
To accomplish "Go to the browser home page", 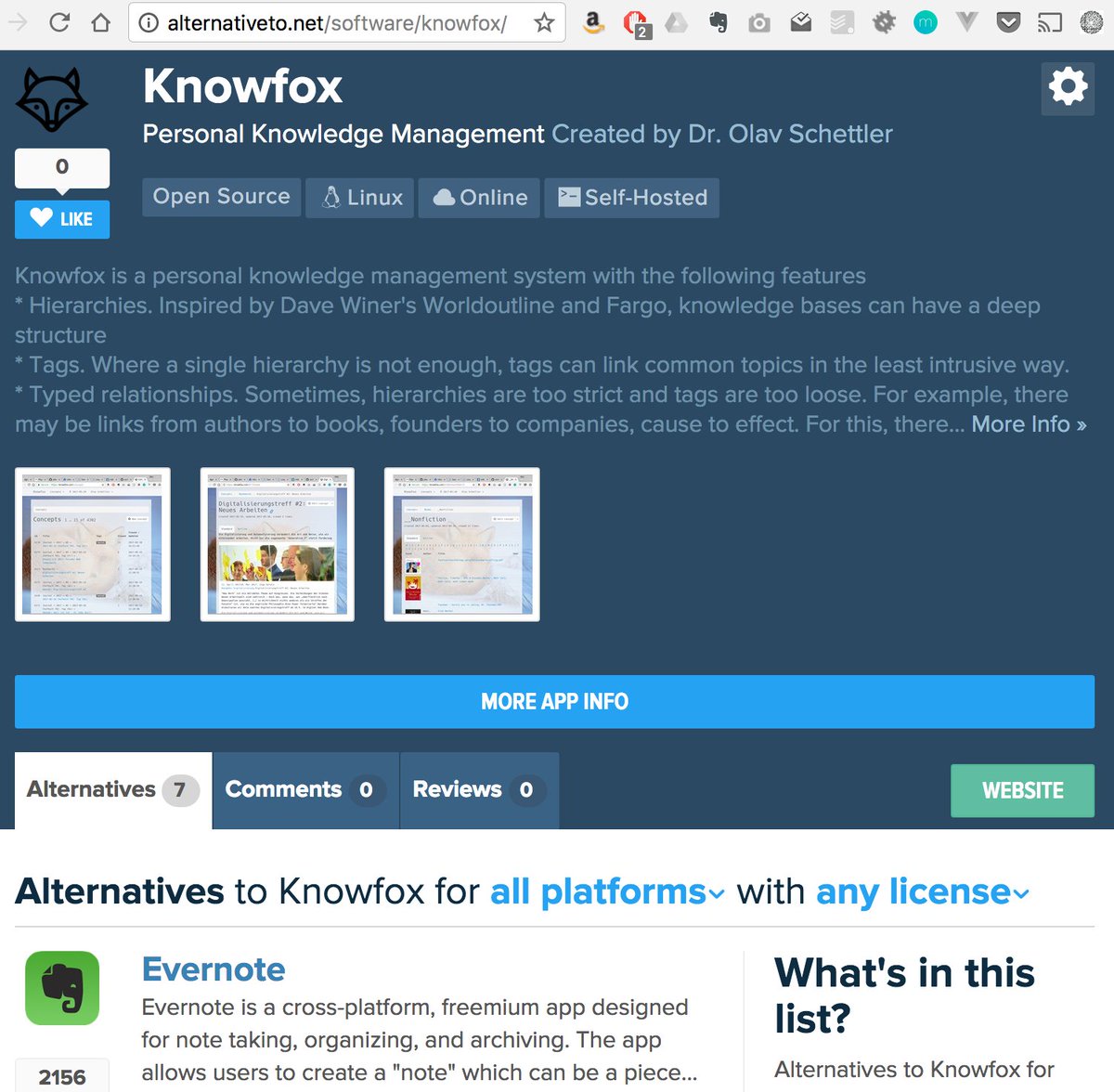I will (x=100, y=22).
